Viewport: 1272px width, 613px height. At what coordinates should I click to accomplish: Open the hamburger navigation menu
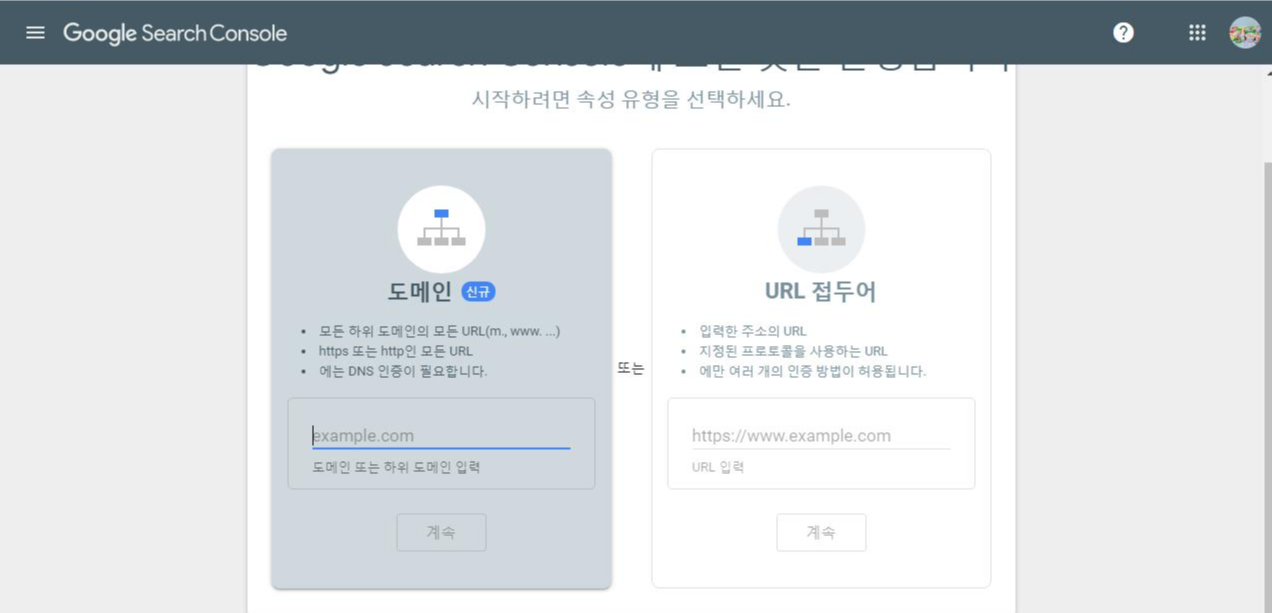(x=35, y=33)
